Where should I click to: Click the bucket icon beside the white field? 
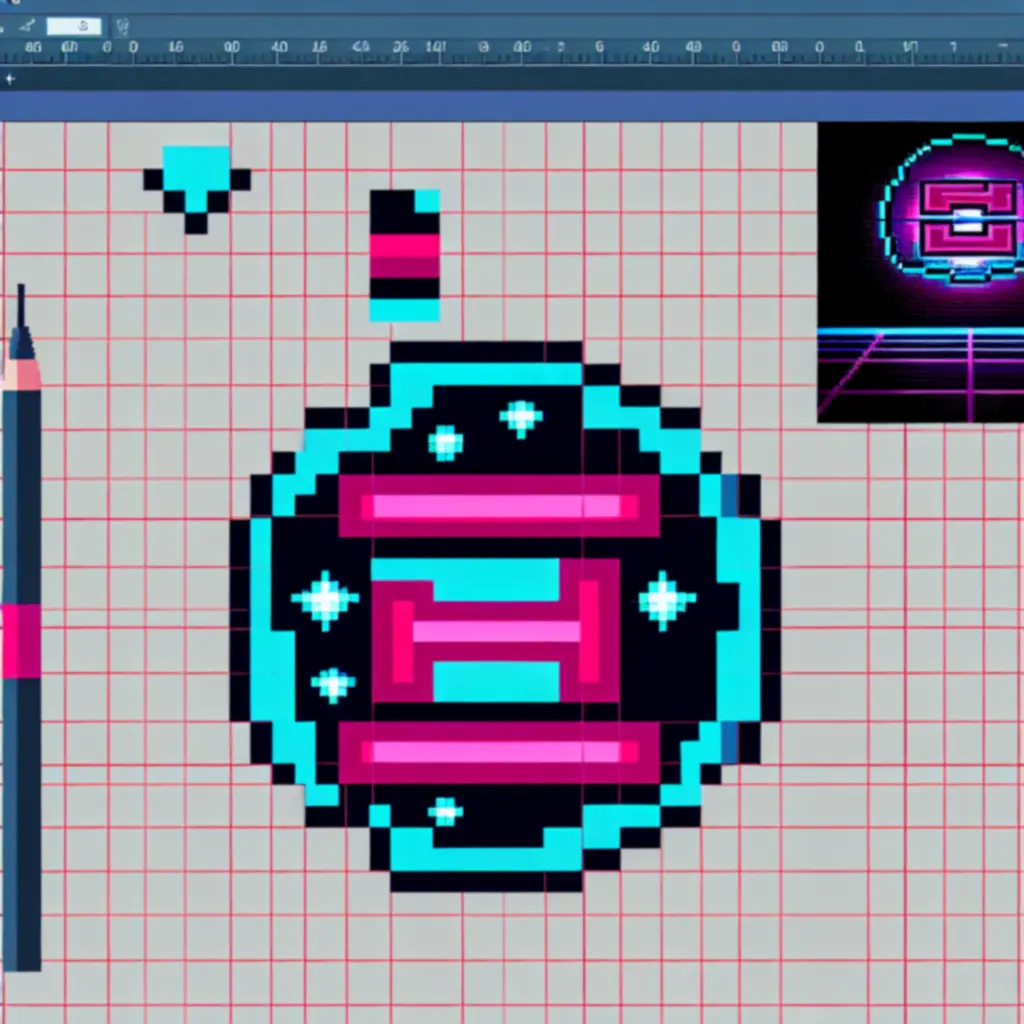(121, 27)
